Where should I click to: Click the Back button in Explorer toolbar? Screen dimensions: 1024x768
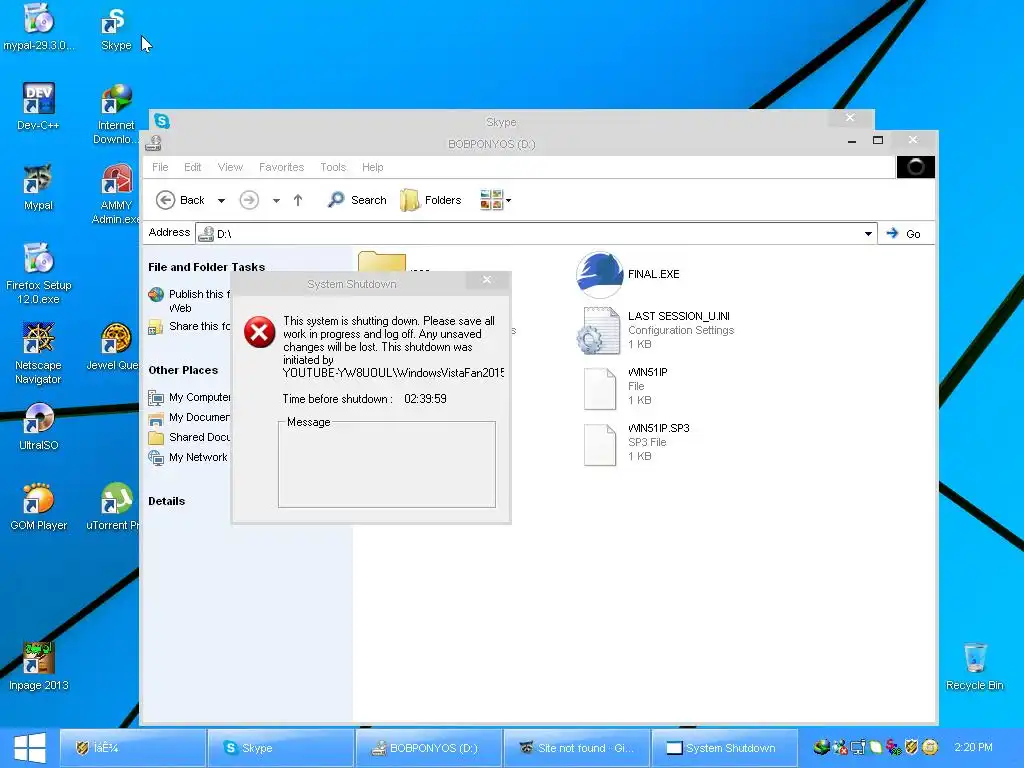[181, 200]
